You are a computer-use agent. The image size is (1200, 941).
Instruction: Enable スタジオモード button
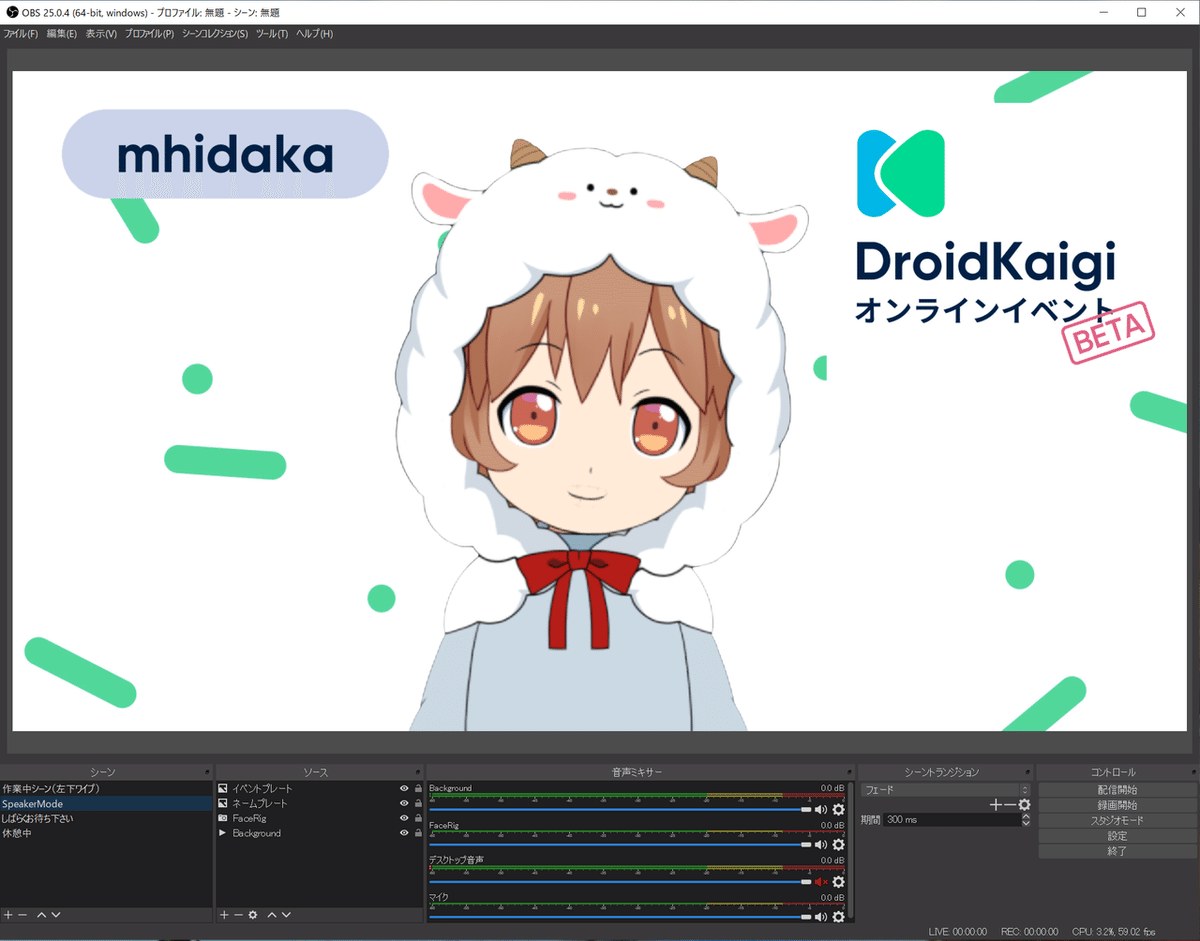tap(1117, 820)
